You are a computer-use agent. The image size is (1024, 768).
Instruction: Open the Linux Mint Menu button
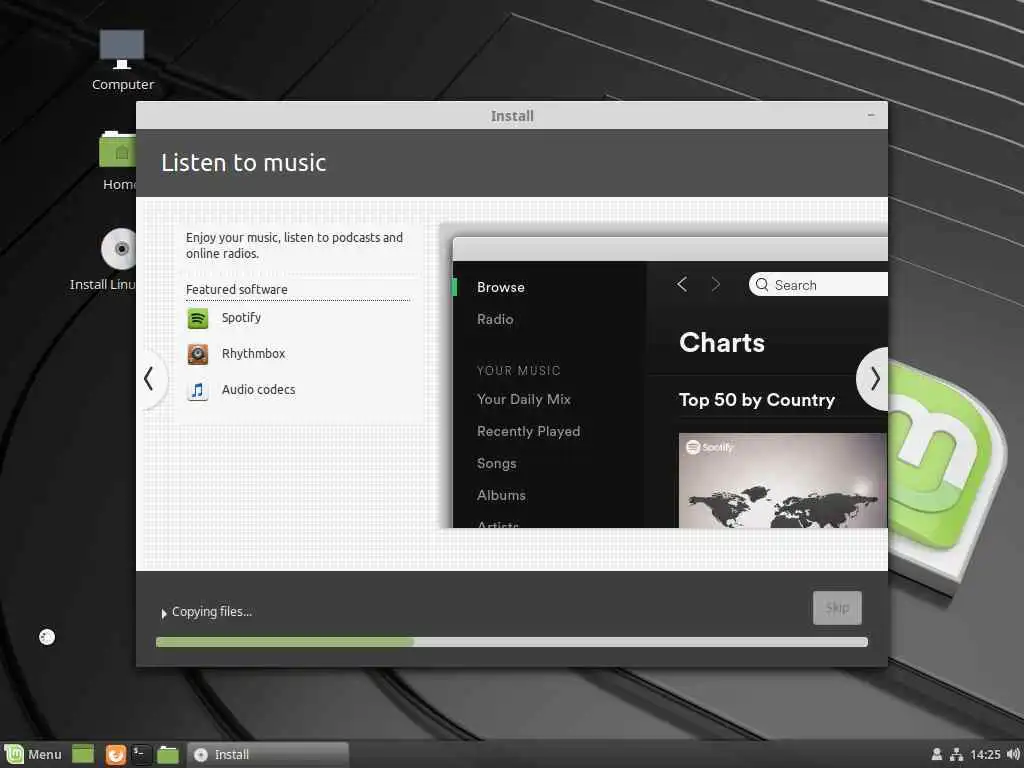pos(33,754)
